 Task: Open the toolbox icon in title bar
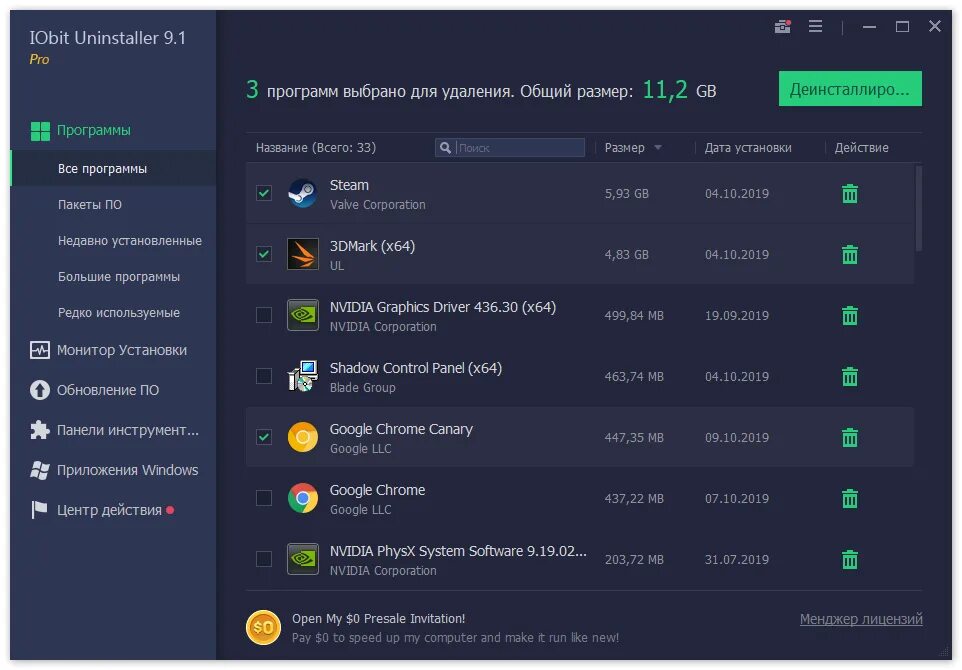(782, 26)
